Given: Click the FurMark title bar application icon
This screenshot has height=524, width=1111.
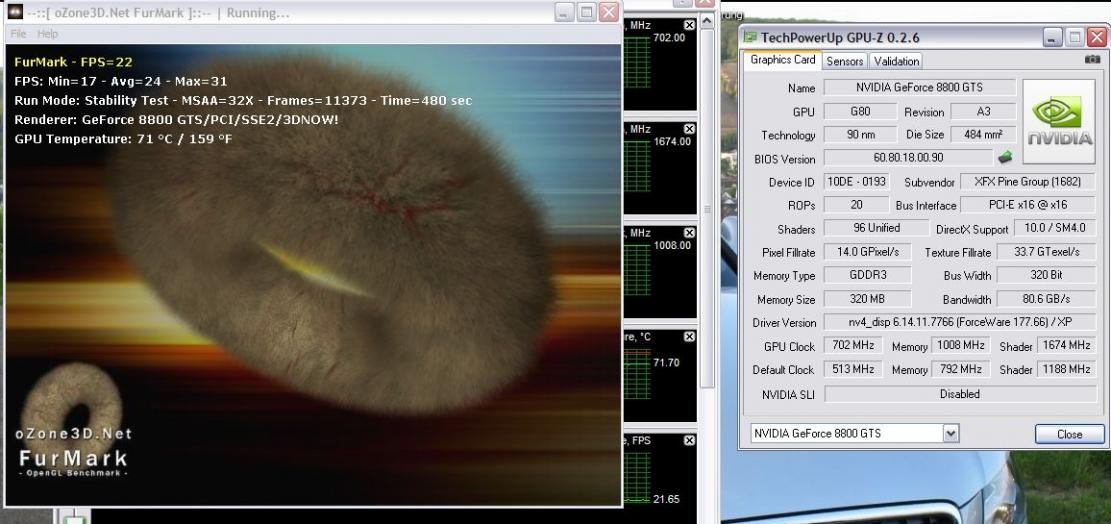Looking at the screenshot, I should coord(15,11).
